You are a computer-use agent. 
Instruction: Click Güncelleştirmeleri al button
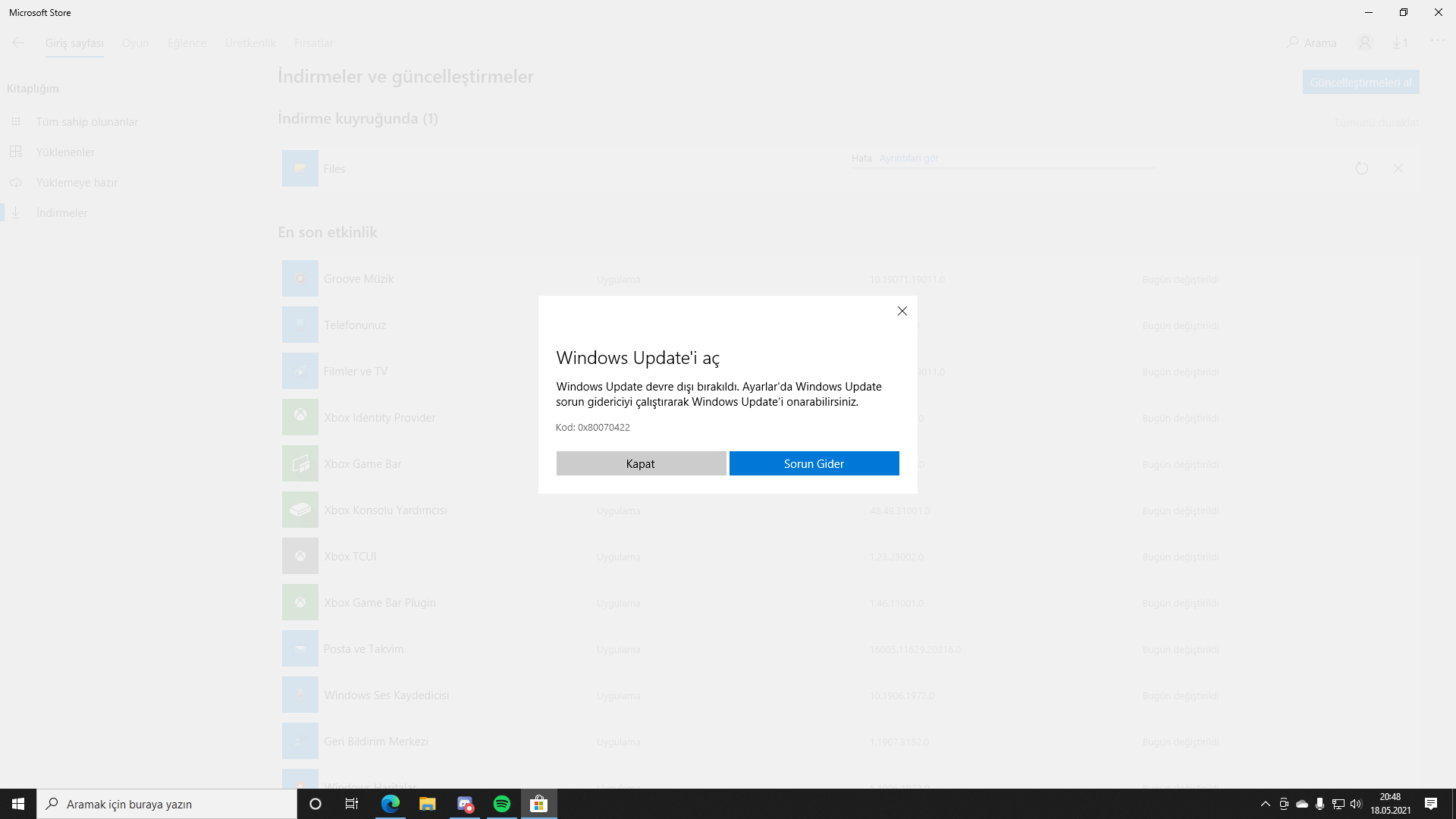pyautogui.click(x=1360, y=83)
